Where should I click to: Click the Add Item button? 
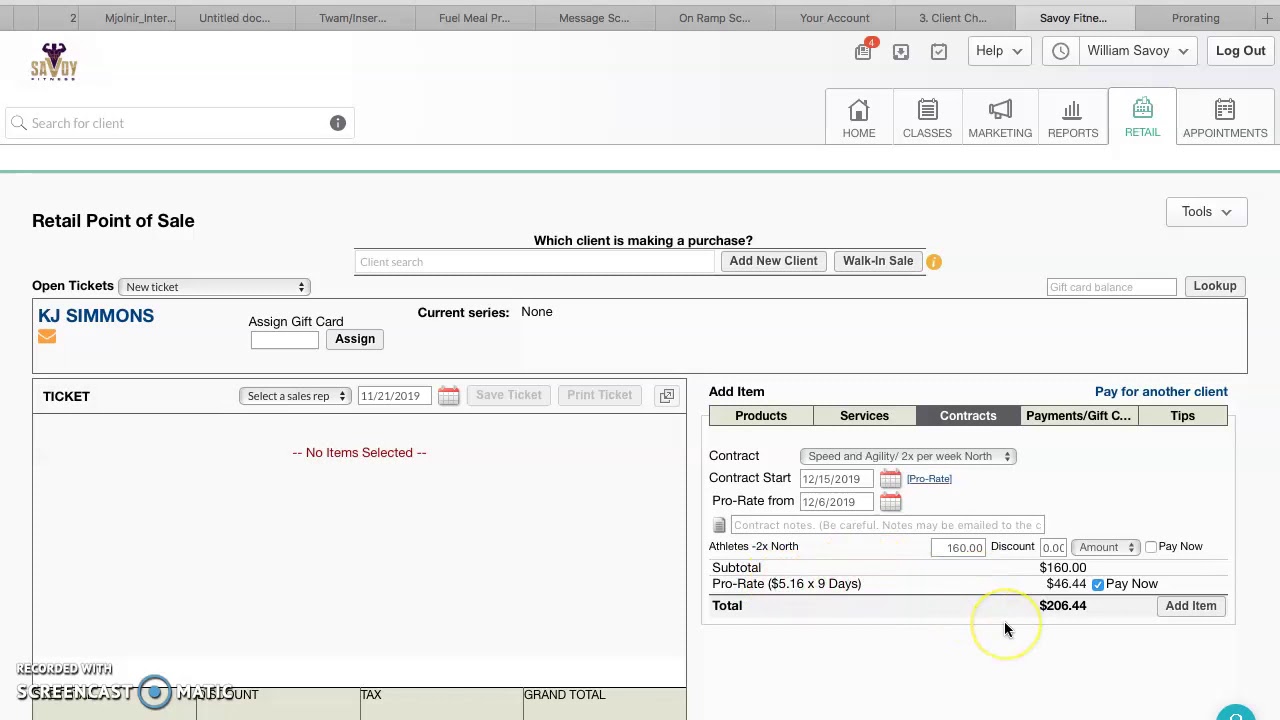(1191, 606)
